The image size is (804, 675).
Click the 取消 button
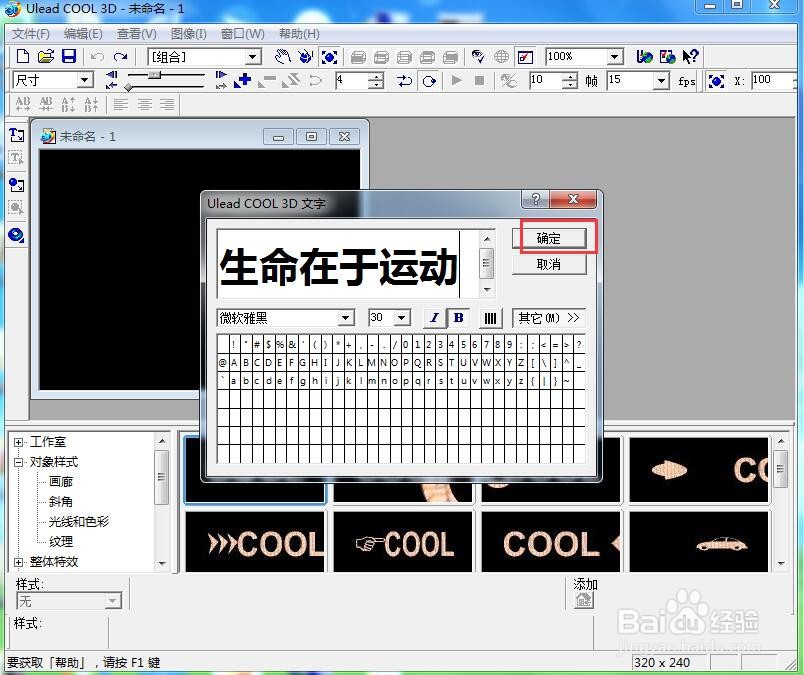(x=549, y=264)
